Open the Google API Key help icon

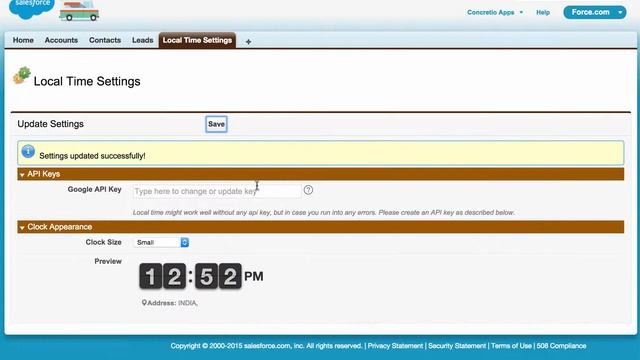point(308,190)
